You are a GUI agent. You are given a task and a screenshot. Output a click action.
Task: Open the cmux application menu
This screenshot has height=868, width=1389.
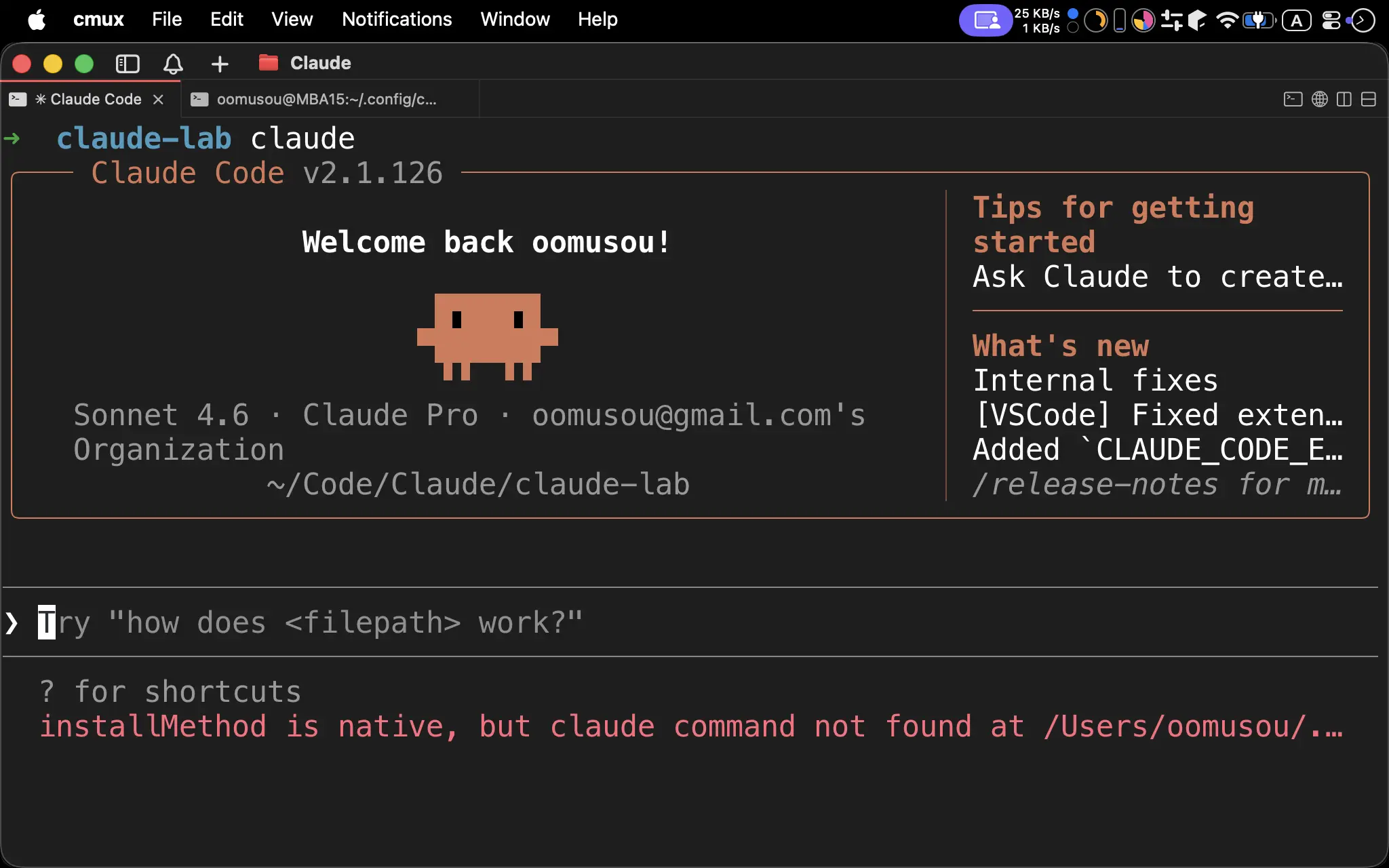point(98,20)
